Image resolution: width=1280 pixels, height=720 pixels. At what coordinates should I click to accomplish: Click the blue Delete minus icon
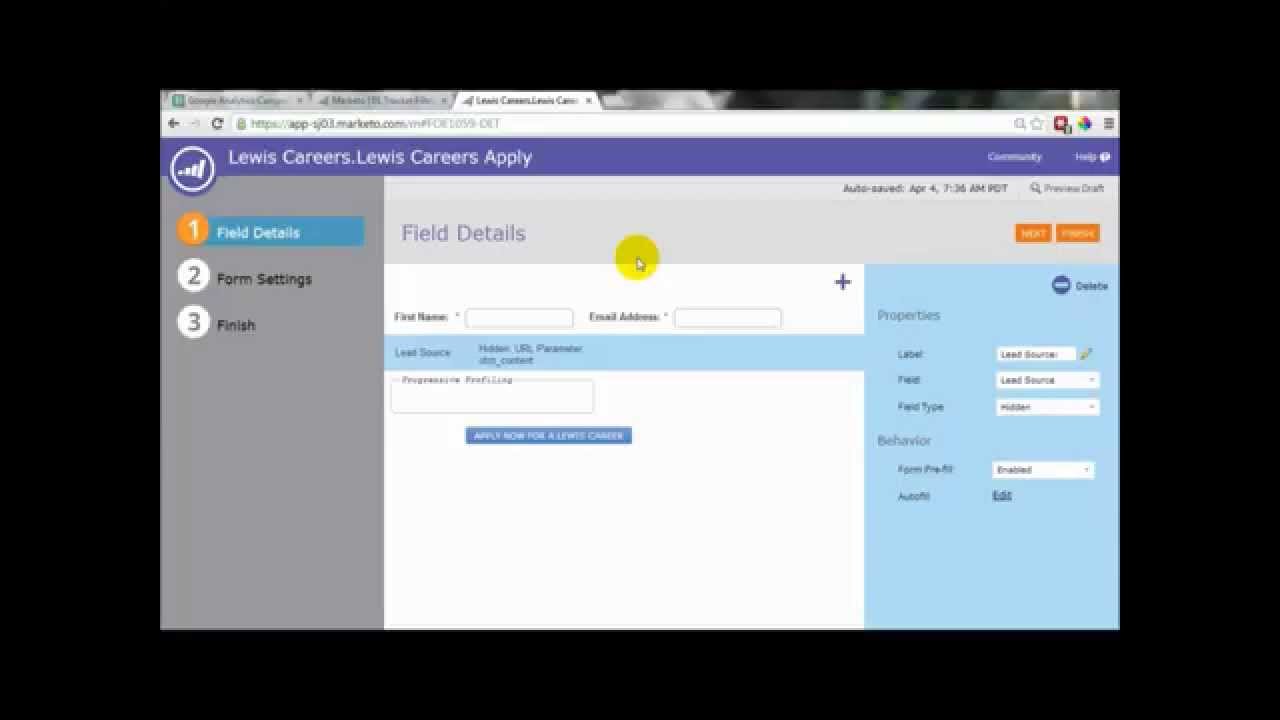coord(1061,285)
